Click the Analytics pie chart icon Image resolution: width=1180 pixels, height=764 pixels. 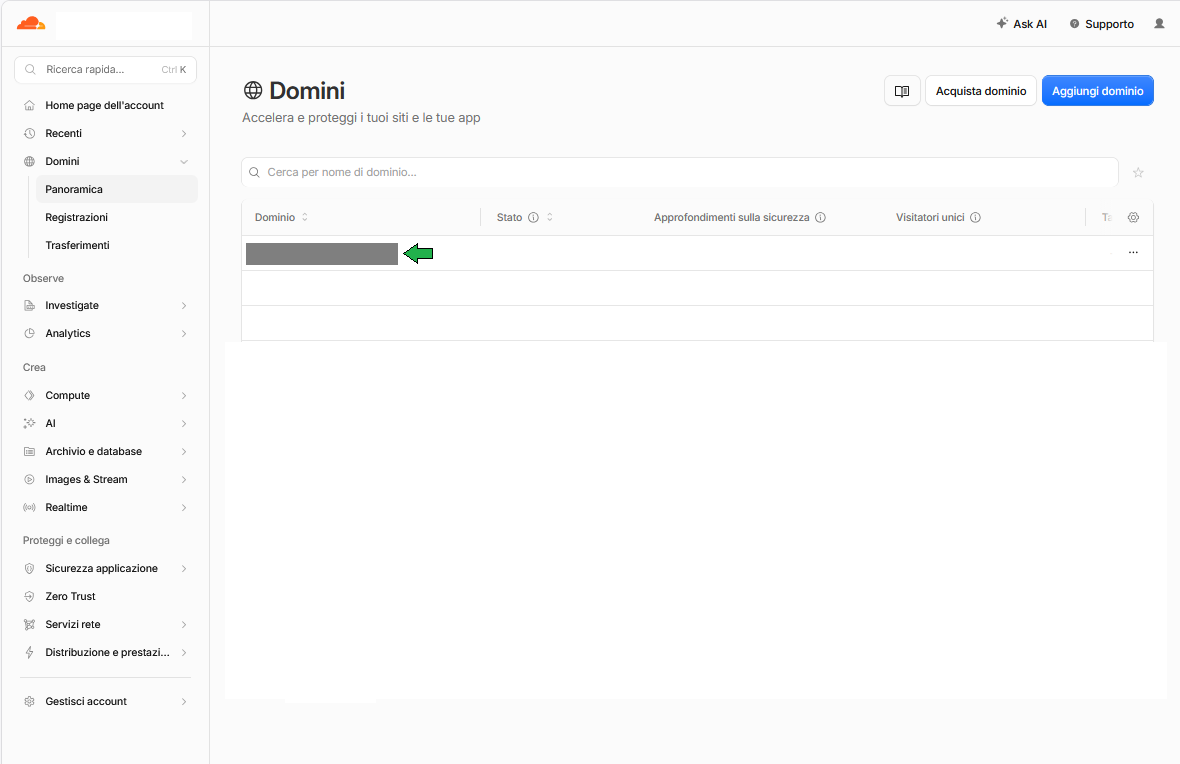click(x=29, y=333)
